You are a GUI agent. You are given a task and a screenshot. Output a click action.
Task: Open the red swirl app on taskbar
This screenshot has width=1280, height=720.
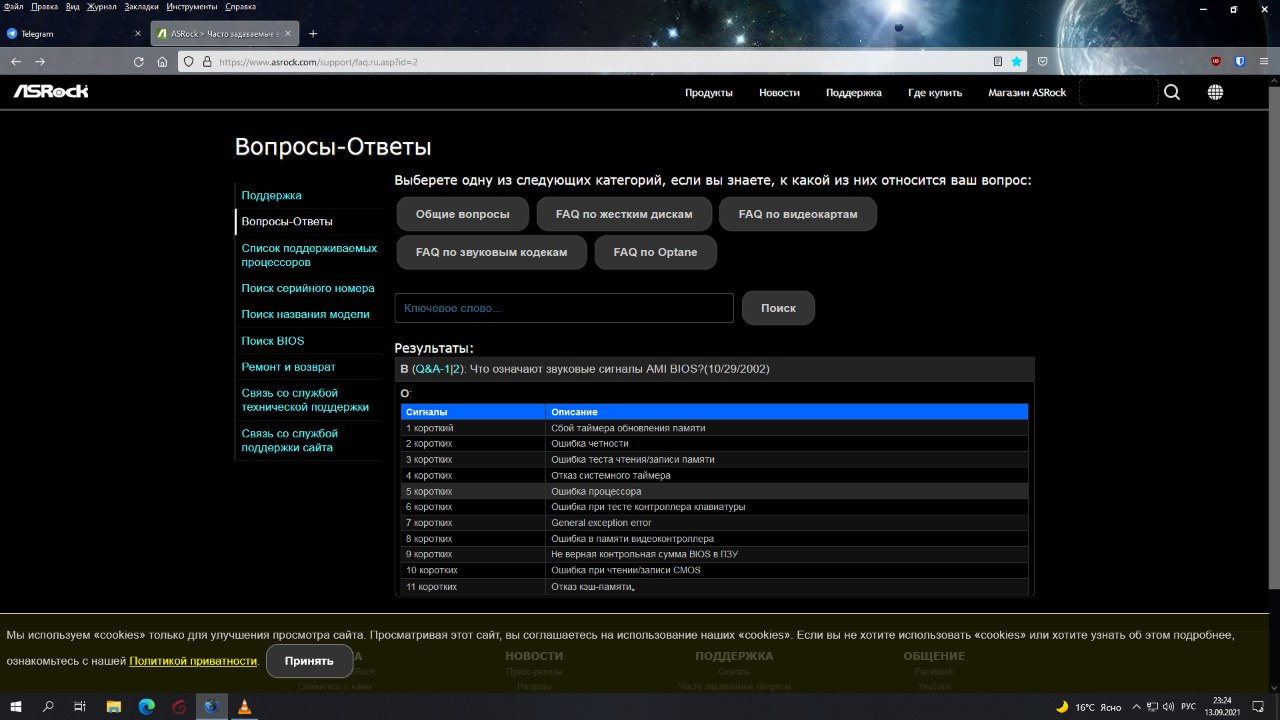click(179, 706)
